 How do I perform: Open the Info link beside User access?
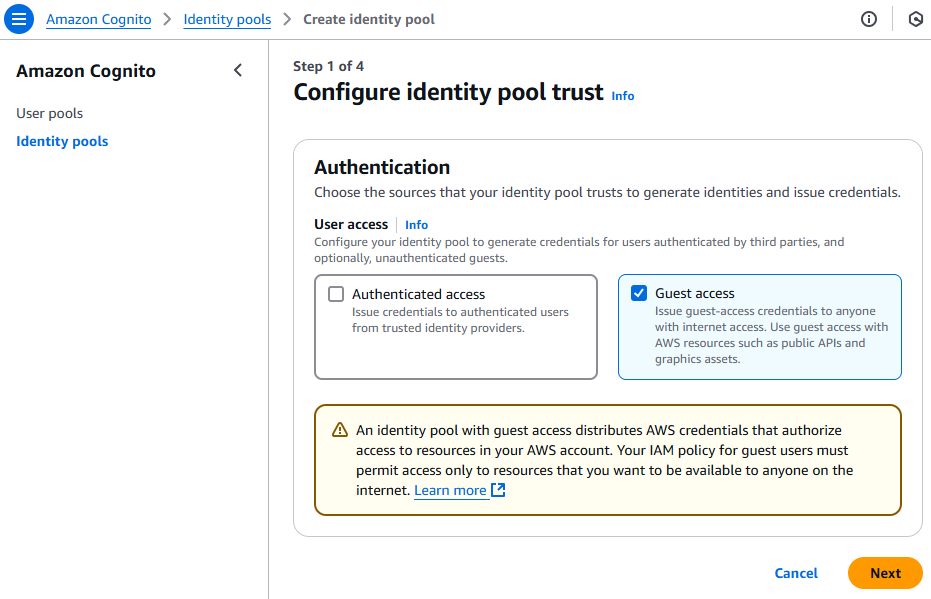[416, 224]
